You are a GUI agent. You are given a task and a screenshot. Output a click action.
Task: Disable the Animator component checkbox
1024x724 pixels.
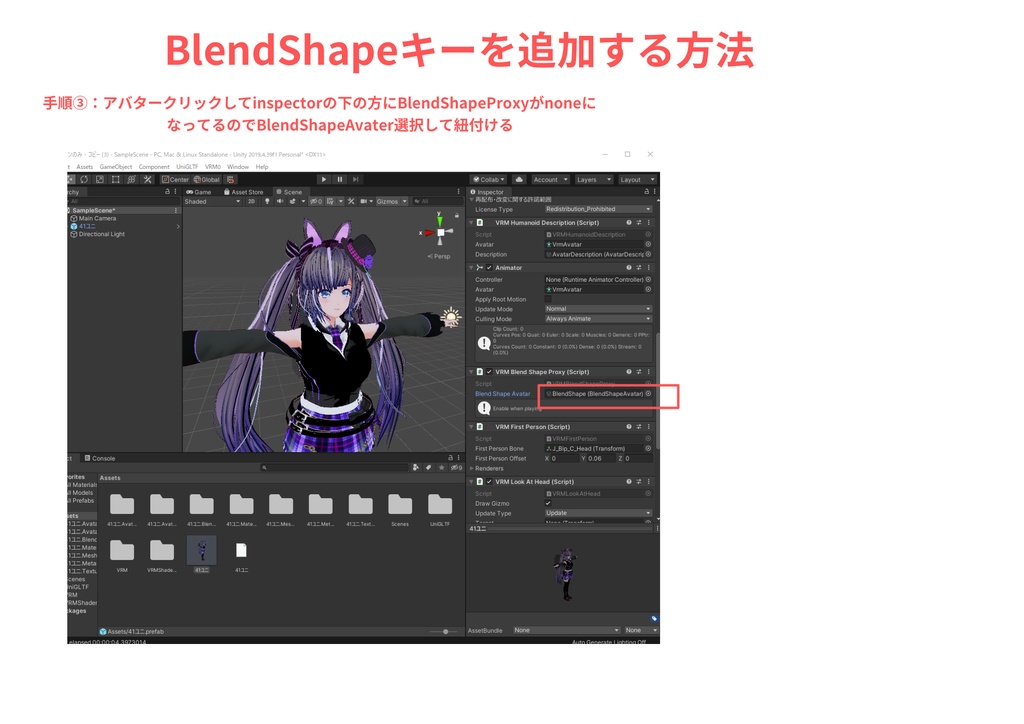pos(488,268)
